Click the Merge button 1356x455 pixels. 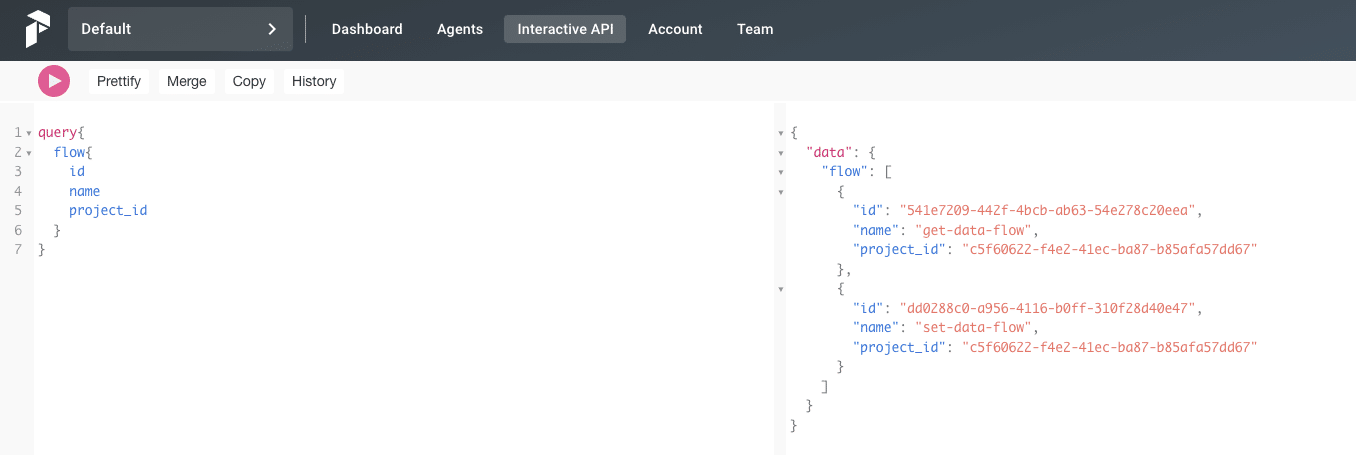[x=187, y=81]
